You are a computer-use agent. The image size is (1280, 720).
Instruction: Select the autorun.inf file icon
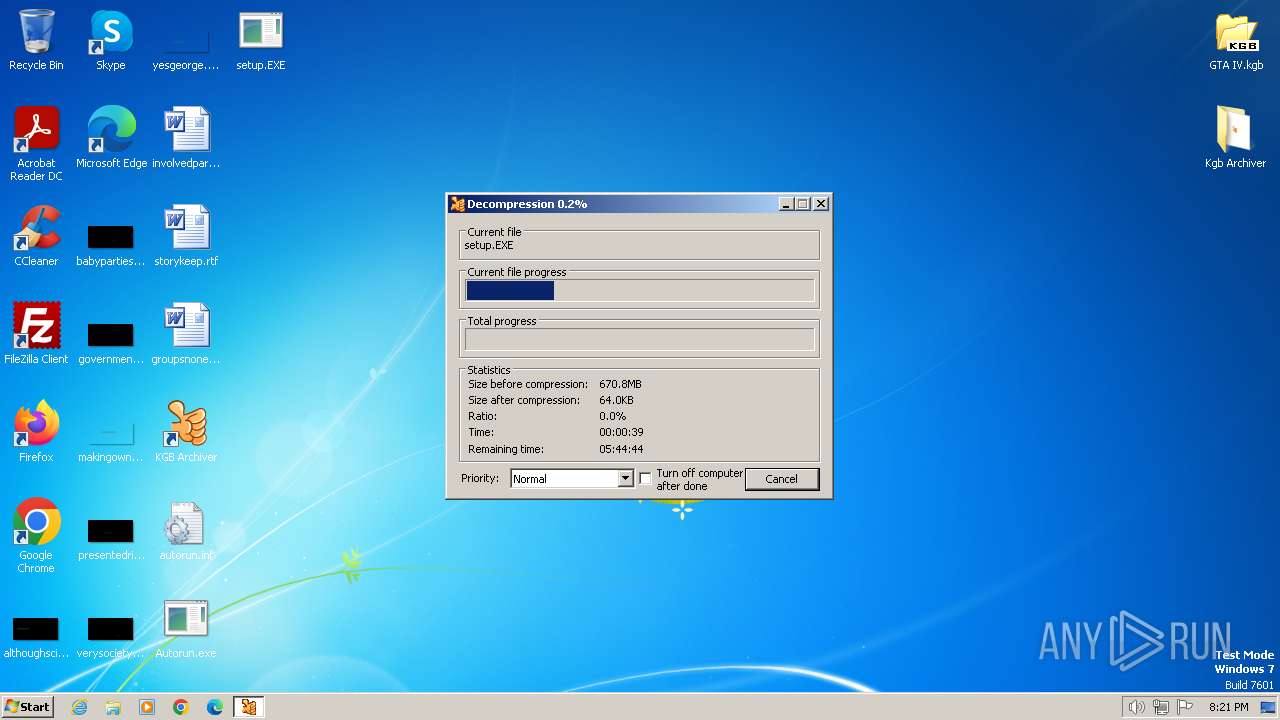click(x=186, y=530)
